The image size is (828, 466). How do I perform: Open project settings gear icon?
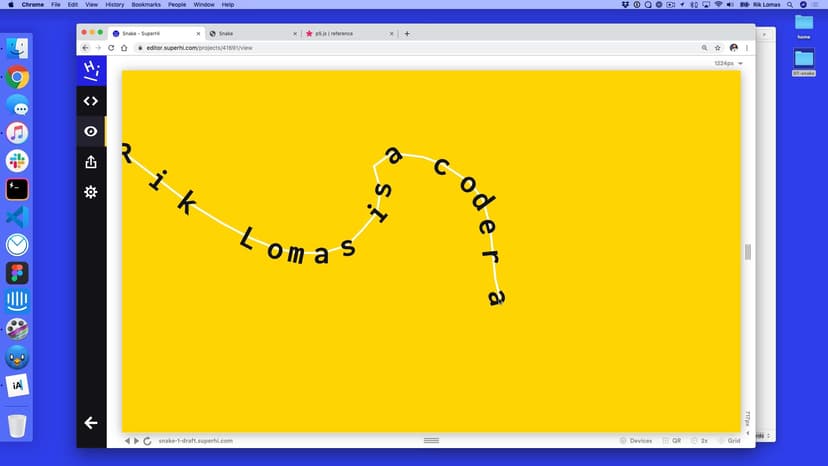91,192
